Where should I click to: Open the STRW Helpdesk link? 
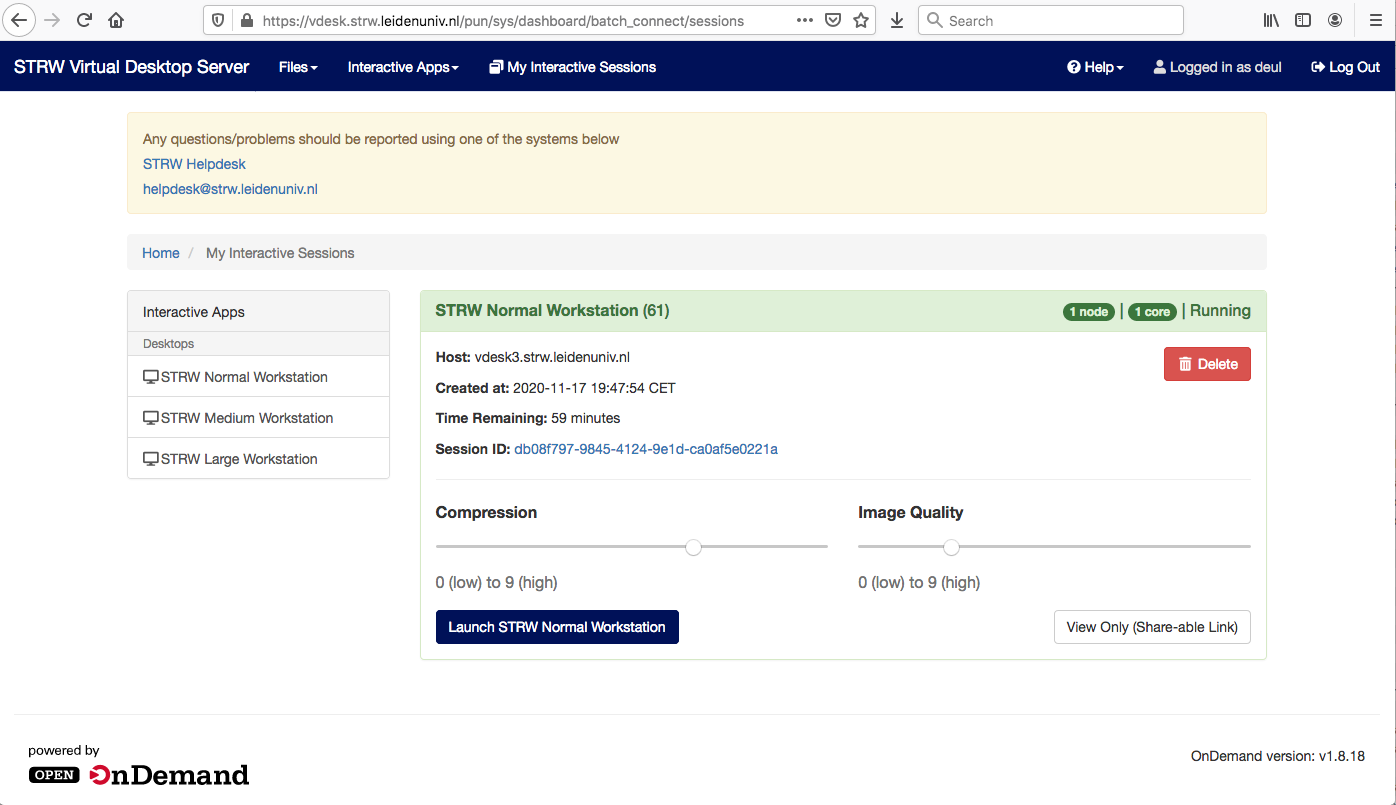point(194,164)
